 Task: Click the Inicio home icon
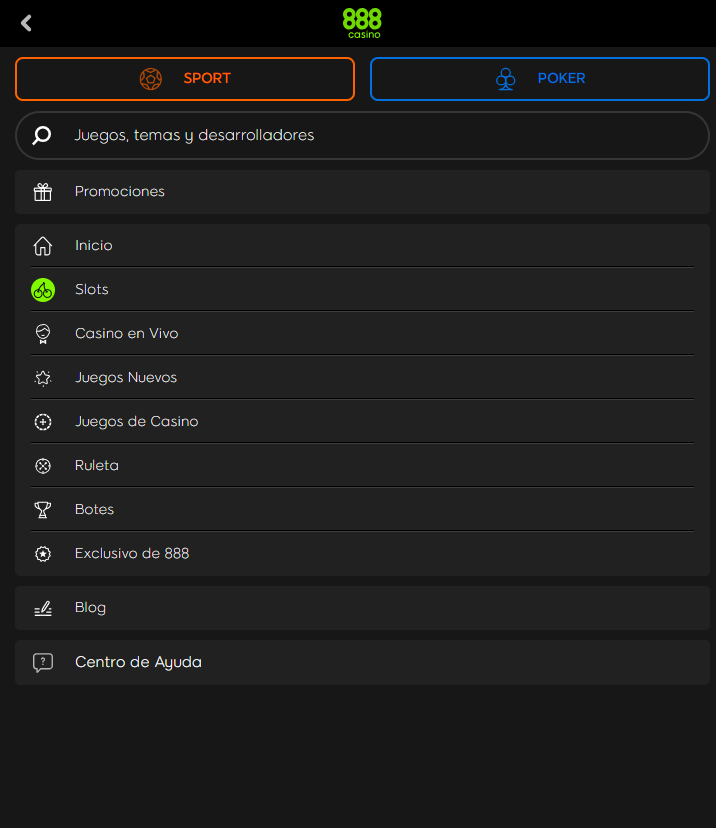[43, 246]
